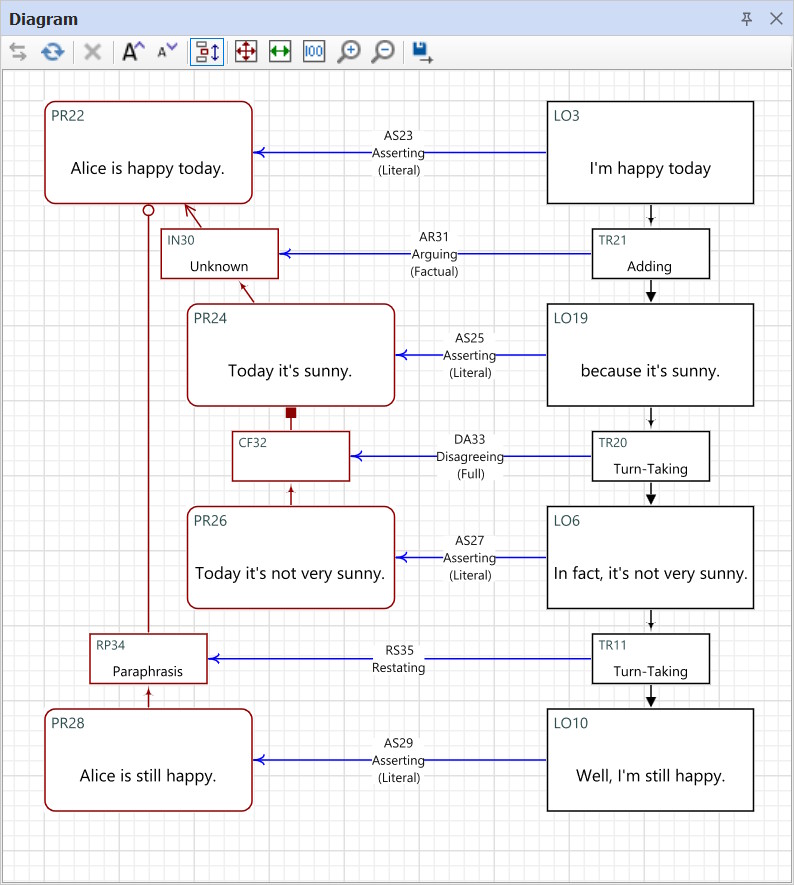Toggle the vertical layout direction button
The image size is (794, 885).
click(x=207, y=52)
